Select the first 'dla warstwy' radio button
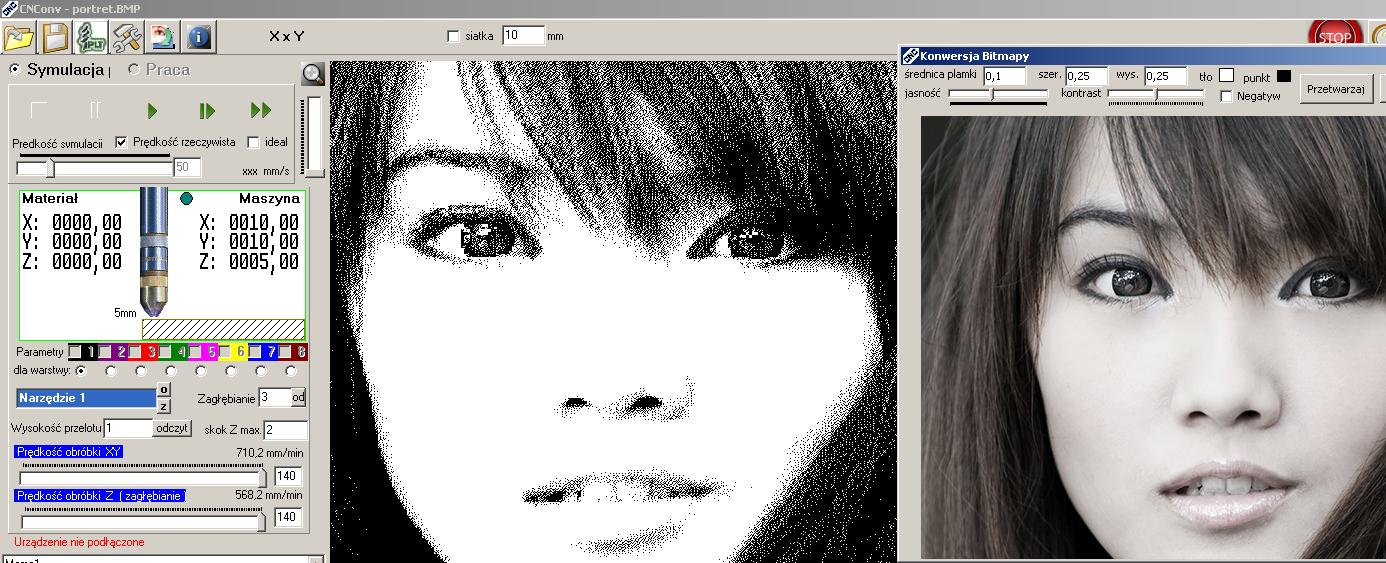The width and height of the screenshot is (1386, 563). pos(81,371)
